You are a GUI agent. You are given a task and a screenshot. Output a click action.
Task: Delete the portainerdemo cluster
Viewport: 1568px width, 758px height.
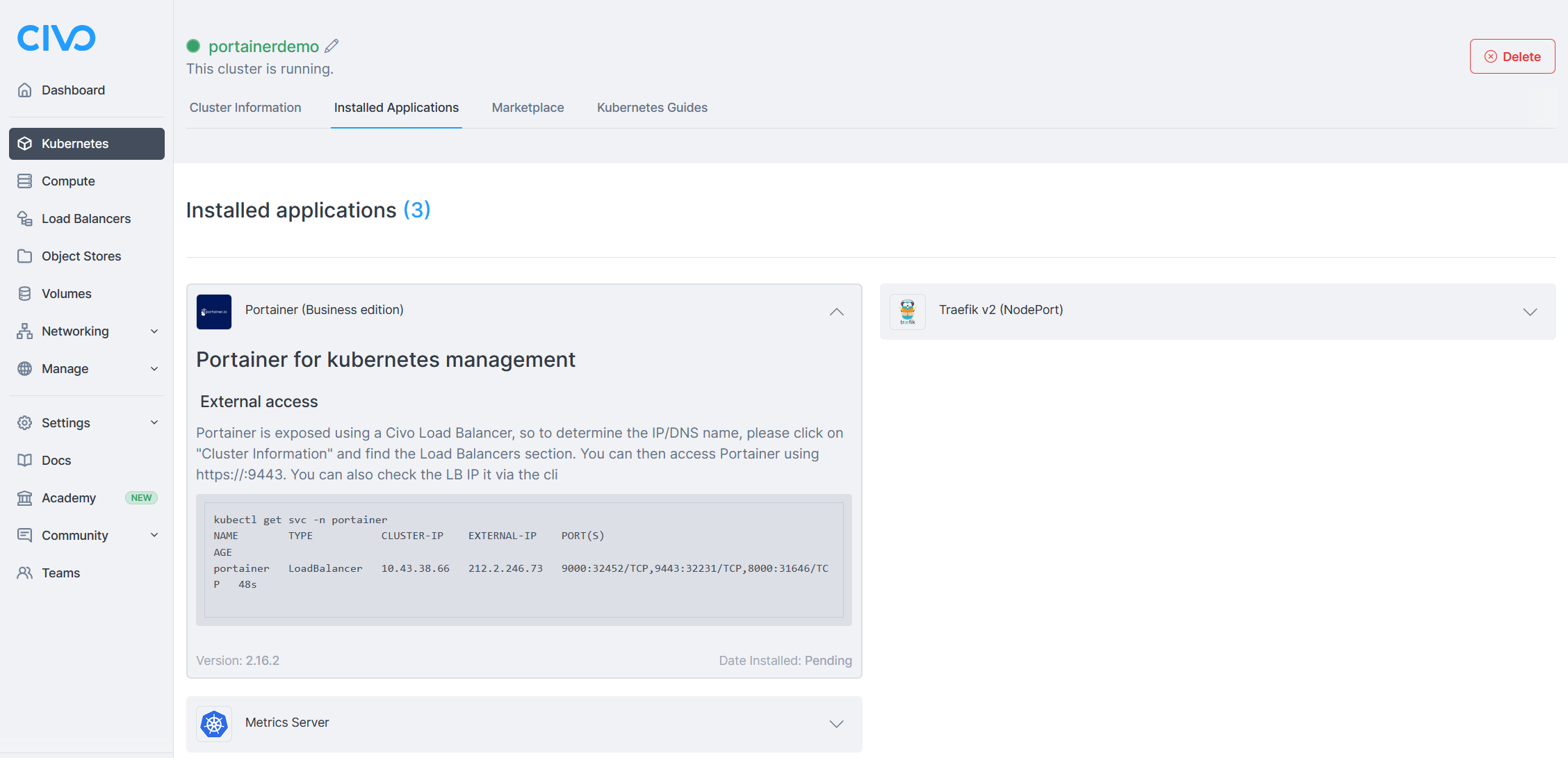pyautogui.click(x=1512, y=56)
